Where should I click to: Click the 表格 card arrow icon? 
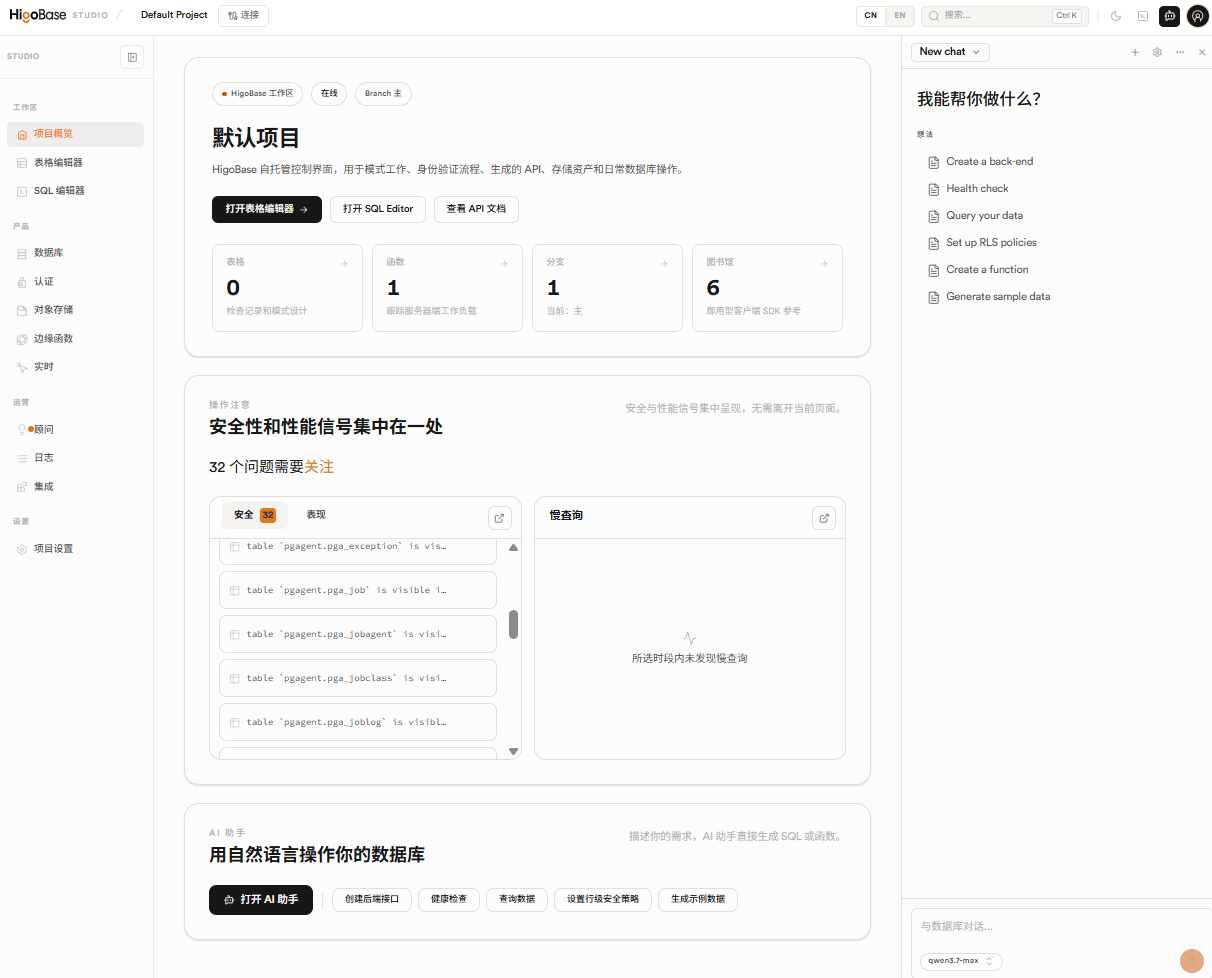click(344, 264)
